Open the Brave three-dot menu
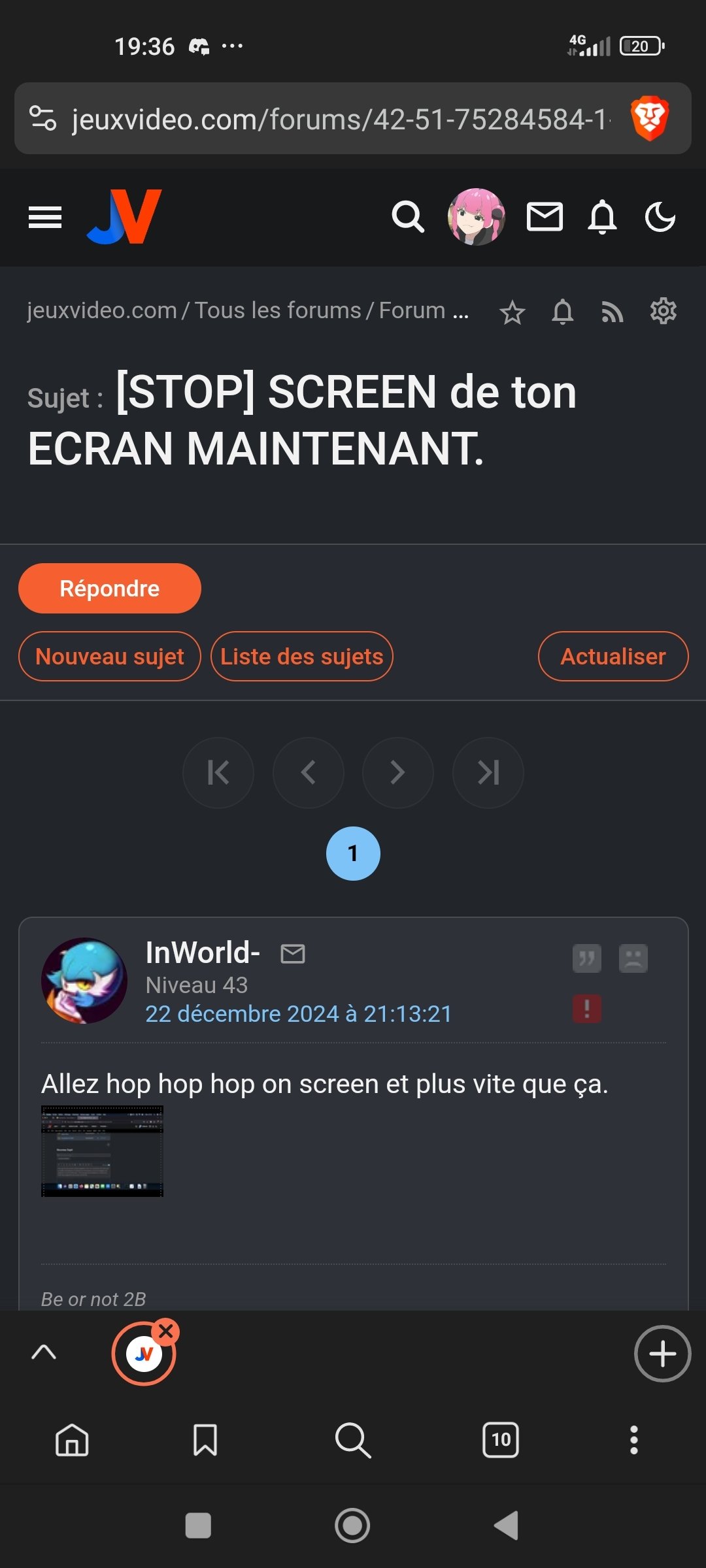 pyautogui.click(x=633, y=1440)
